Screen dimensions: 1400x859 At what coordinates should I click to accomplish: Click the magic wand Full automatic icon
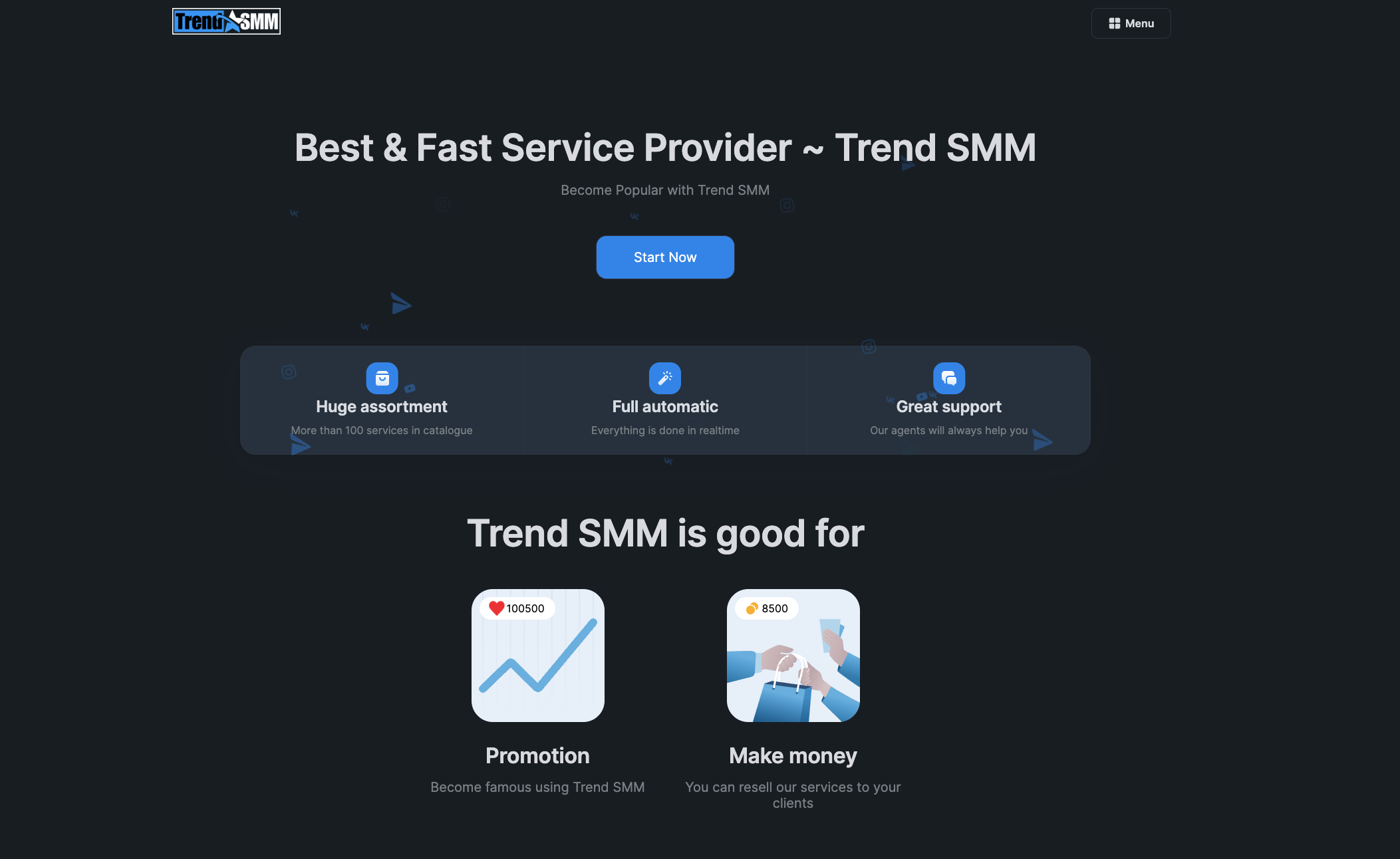coord(665,378)
